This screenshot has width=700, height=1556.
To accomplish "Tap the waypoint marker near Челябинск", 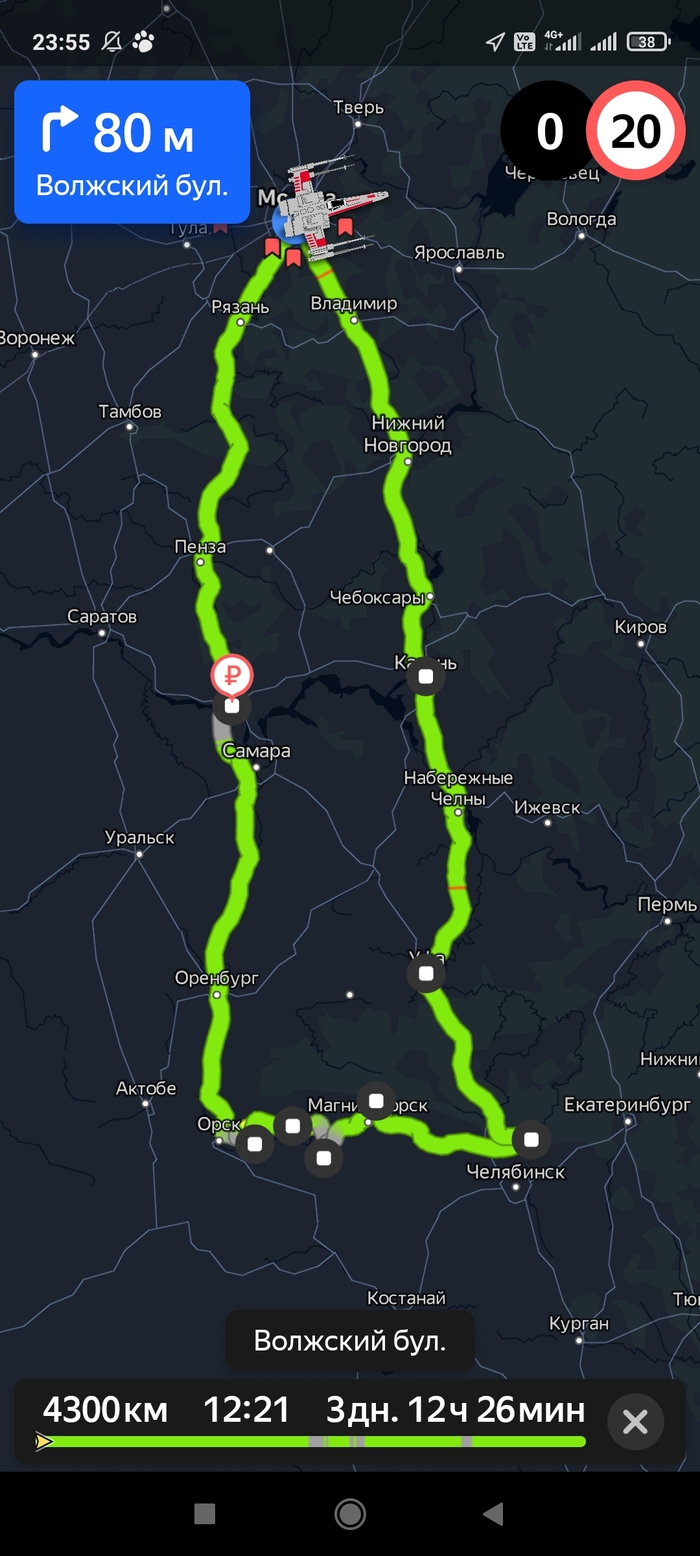I will coord(531,1139).
